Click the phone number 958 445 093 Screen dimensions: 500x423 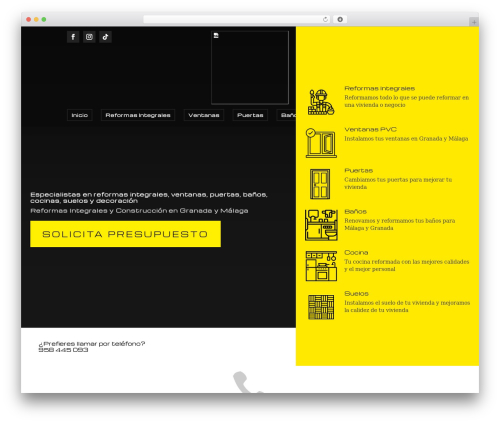(x=63, y=350)
